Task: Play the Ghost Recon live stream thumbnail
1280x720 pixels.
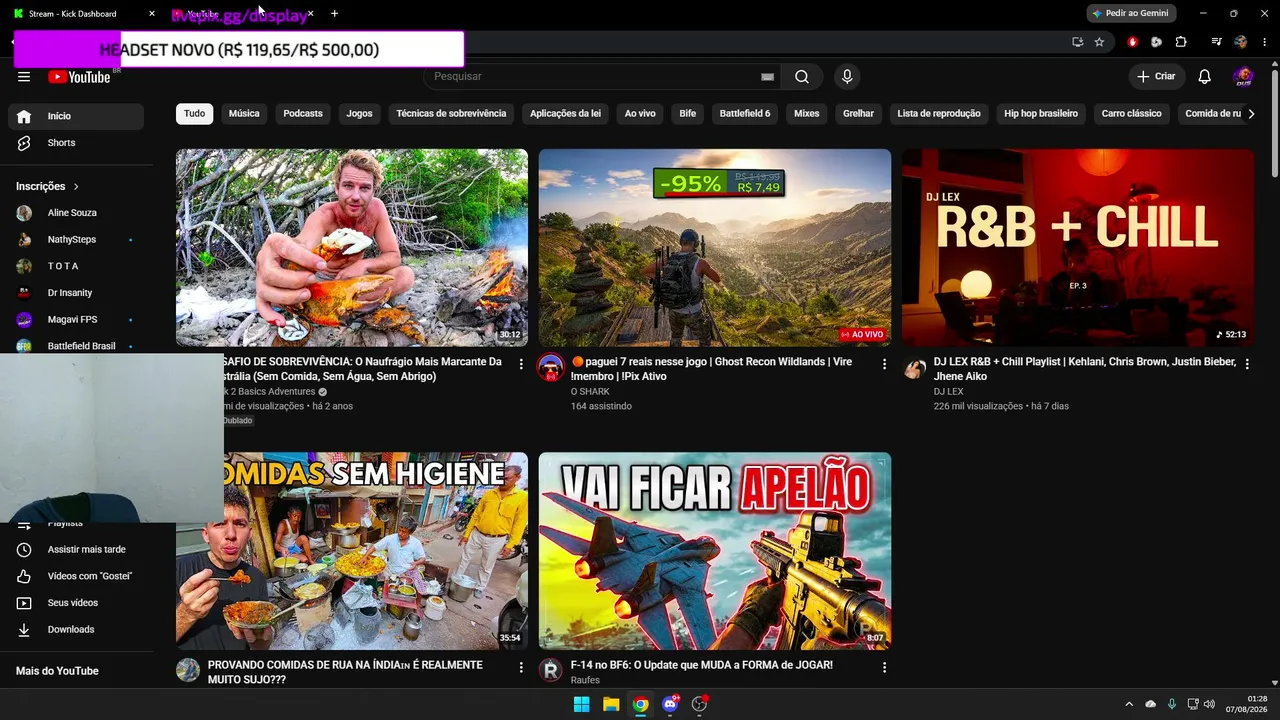Action: (715, 248)
